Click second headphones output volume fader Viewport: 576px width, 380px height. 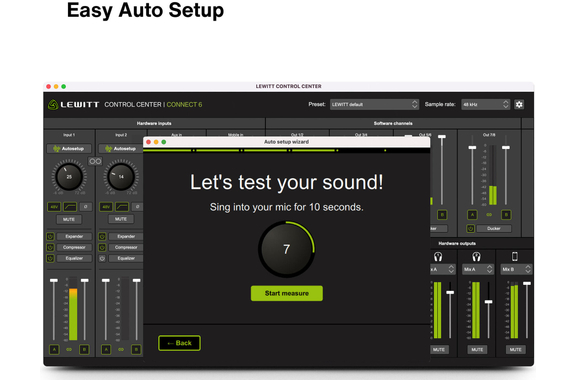click(x=488, y=302)
